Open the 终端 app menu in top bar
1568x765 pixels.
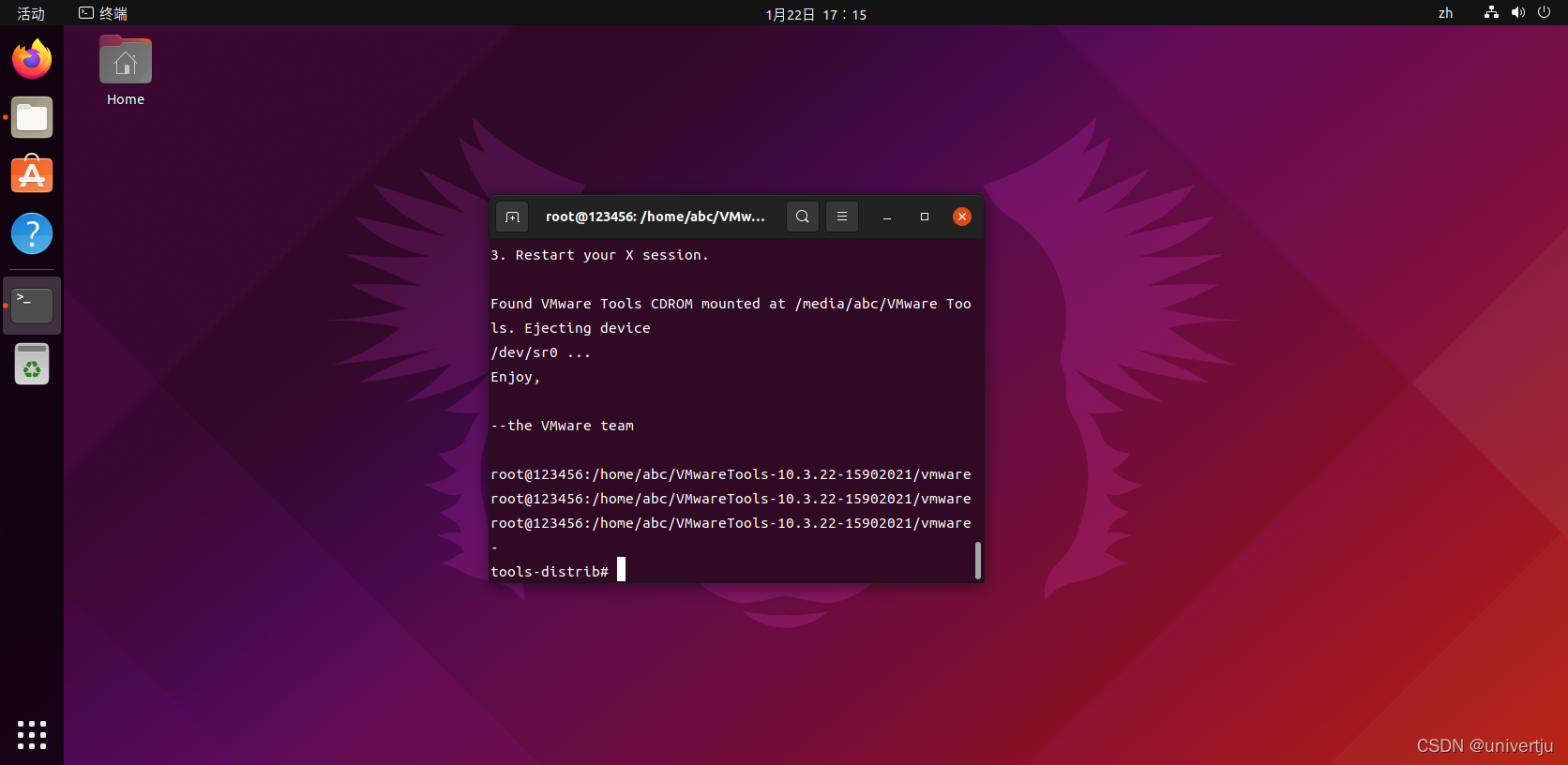[x=103, y=13]
